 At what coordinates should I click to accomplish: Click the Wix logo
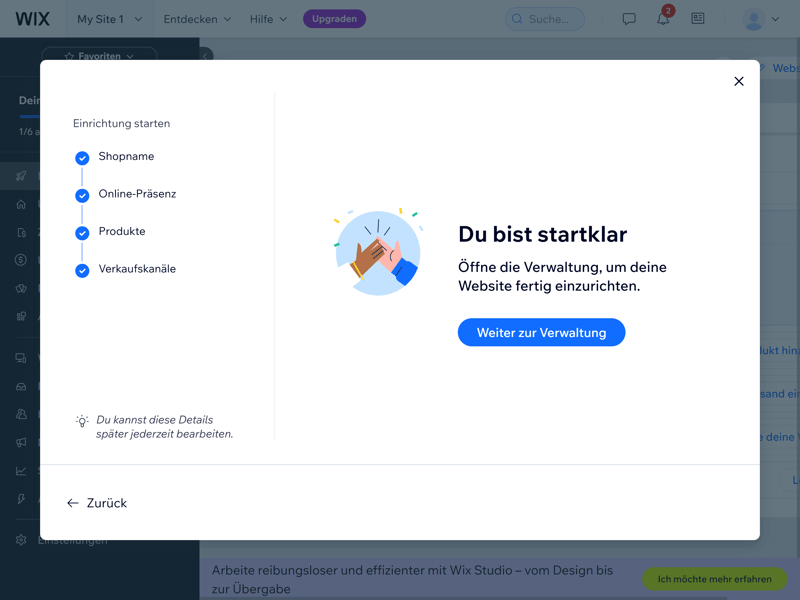coord(32,19)
